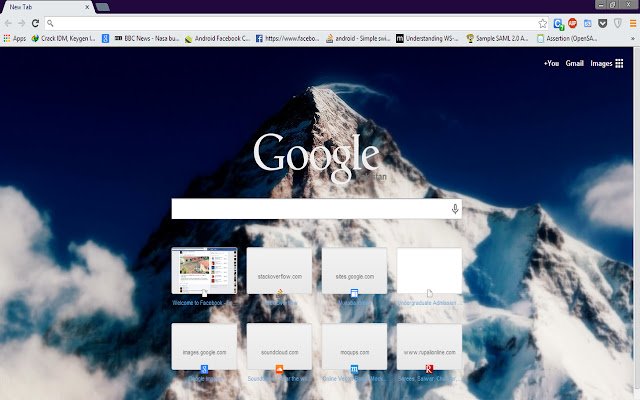
Task: Open the soundcloud.com thumbnail
Action: click(279, 347)
